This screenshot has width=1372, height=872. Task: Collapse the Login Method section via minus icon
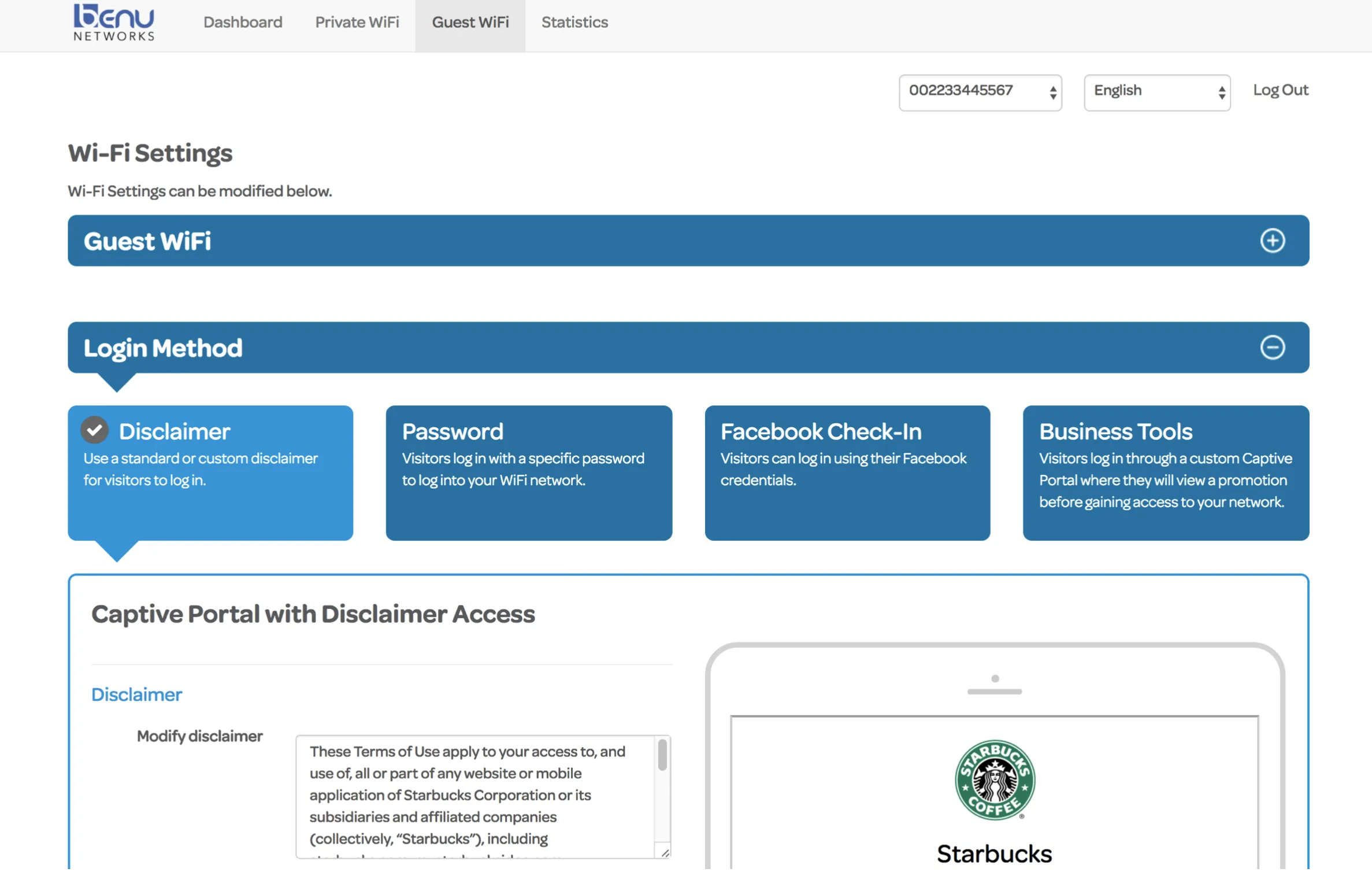(1274, 347)
